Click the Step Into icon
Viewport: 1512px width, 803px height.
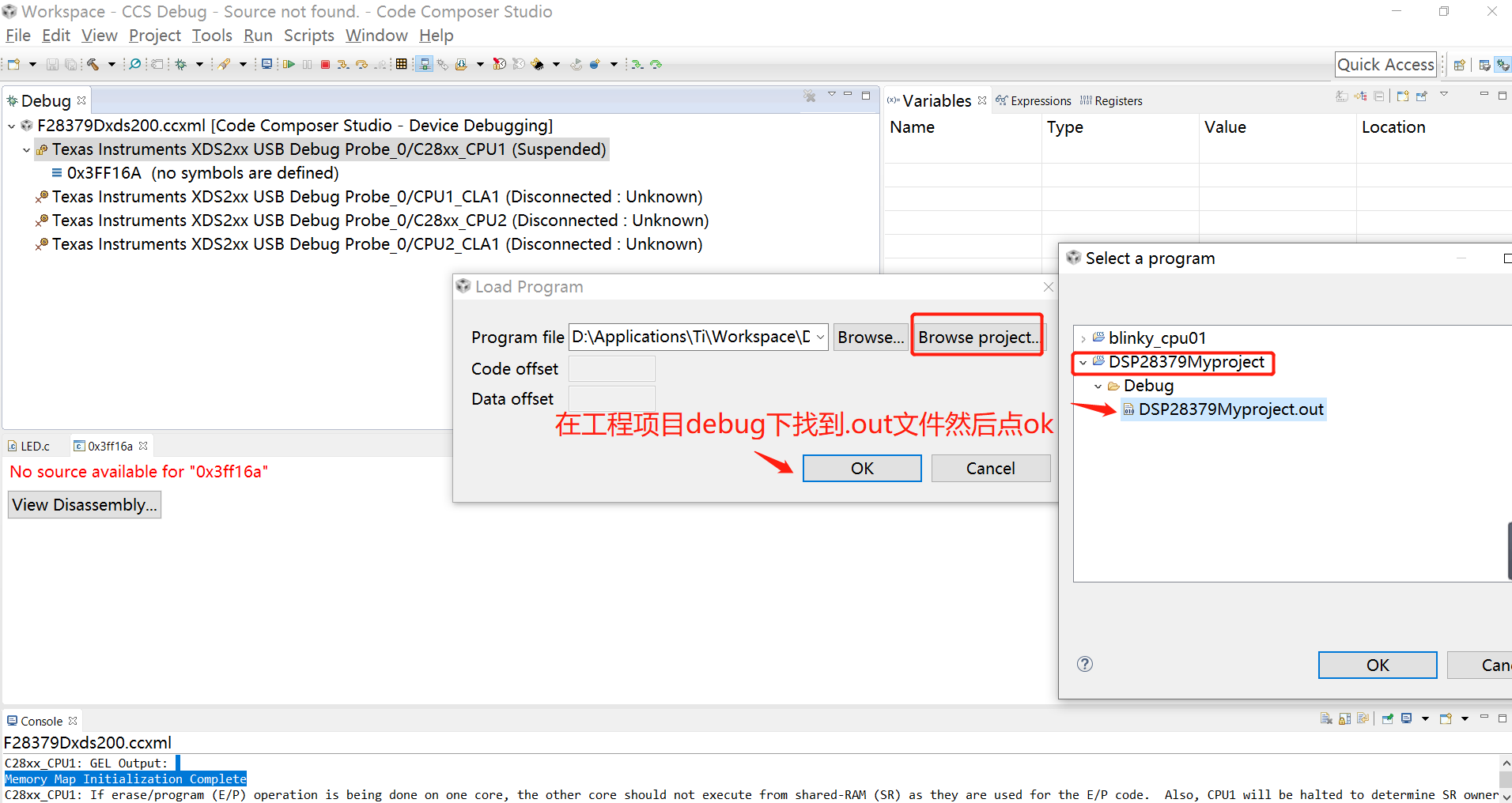pos(342,64)
